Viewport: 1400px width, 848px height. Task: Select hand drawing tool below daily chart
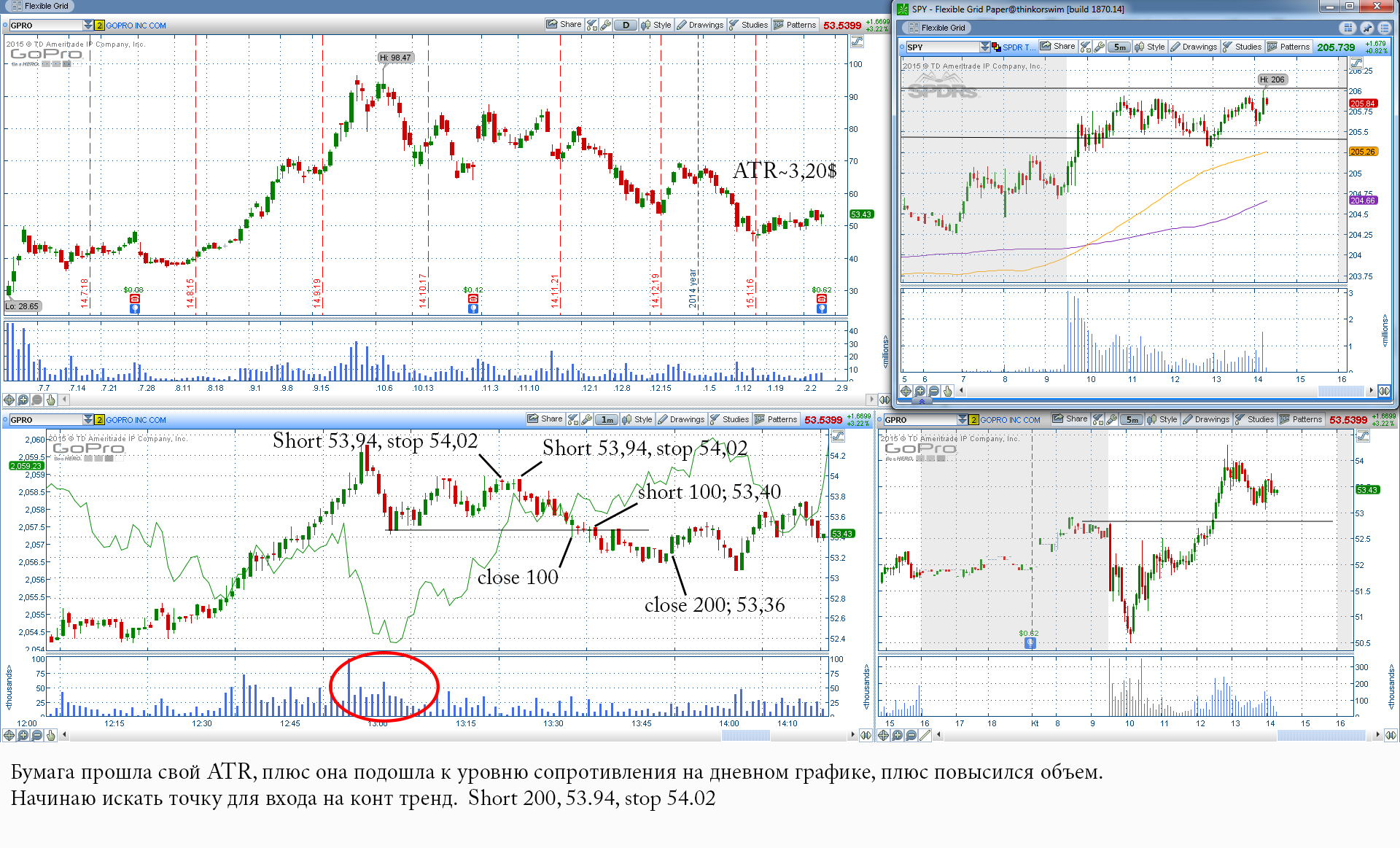pos(50,400)
